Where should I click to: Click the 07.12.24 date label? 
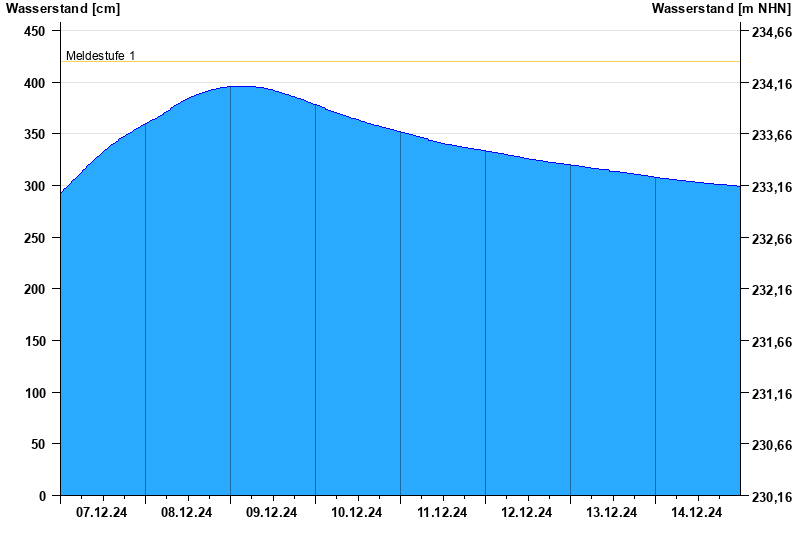tap(102, 512)
